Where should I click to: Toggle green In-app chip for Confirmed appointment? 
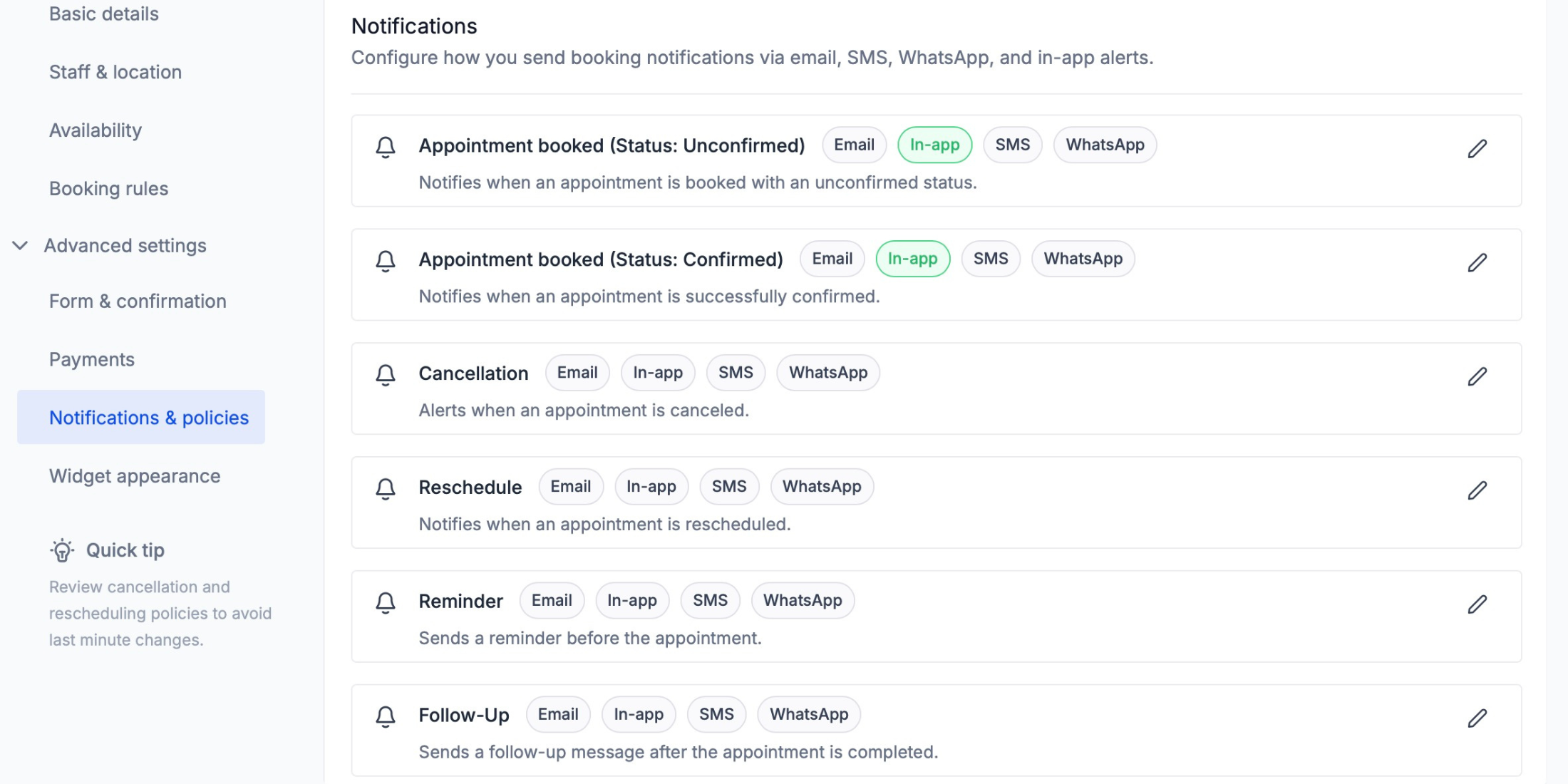[912, 259]
